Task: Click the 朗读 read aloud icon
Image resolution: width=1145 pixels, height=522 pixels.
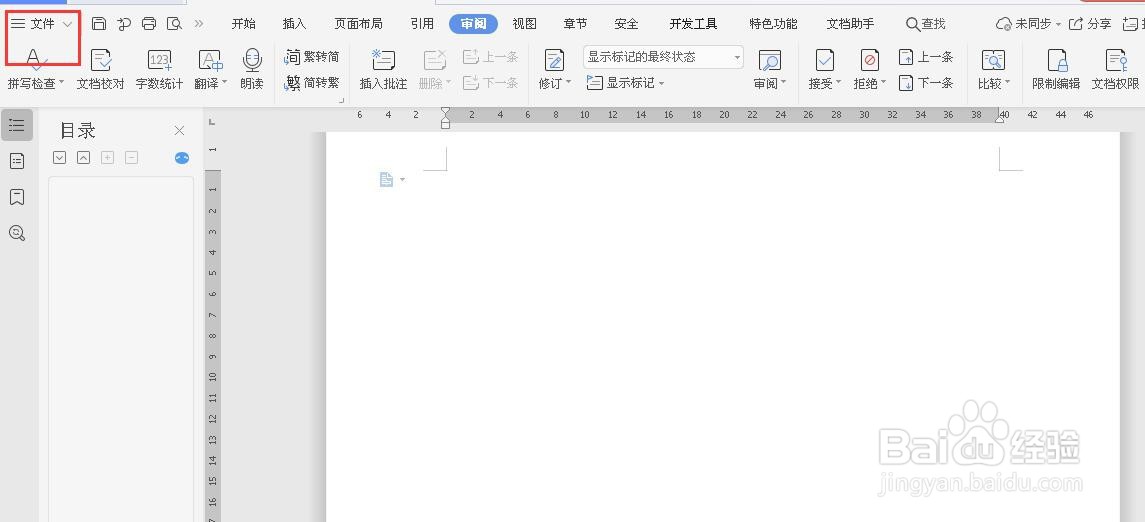Action: [252, 60]
